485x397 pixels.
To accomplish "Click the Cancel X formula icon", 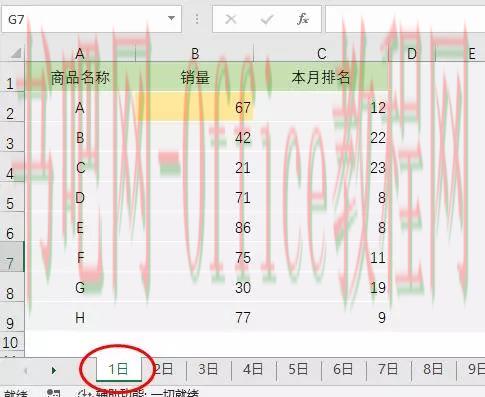I will [231, 19].
